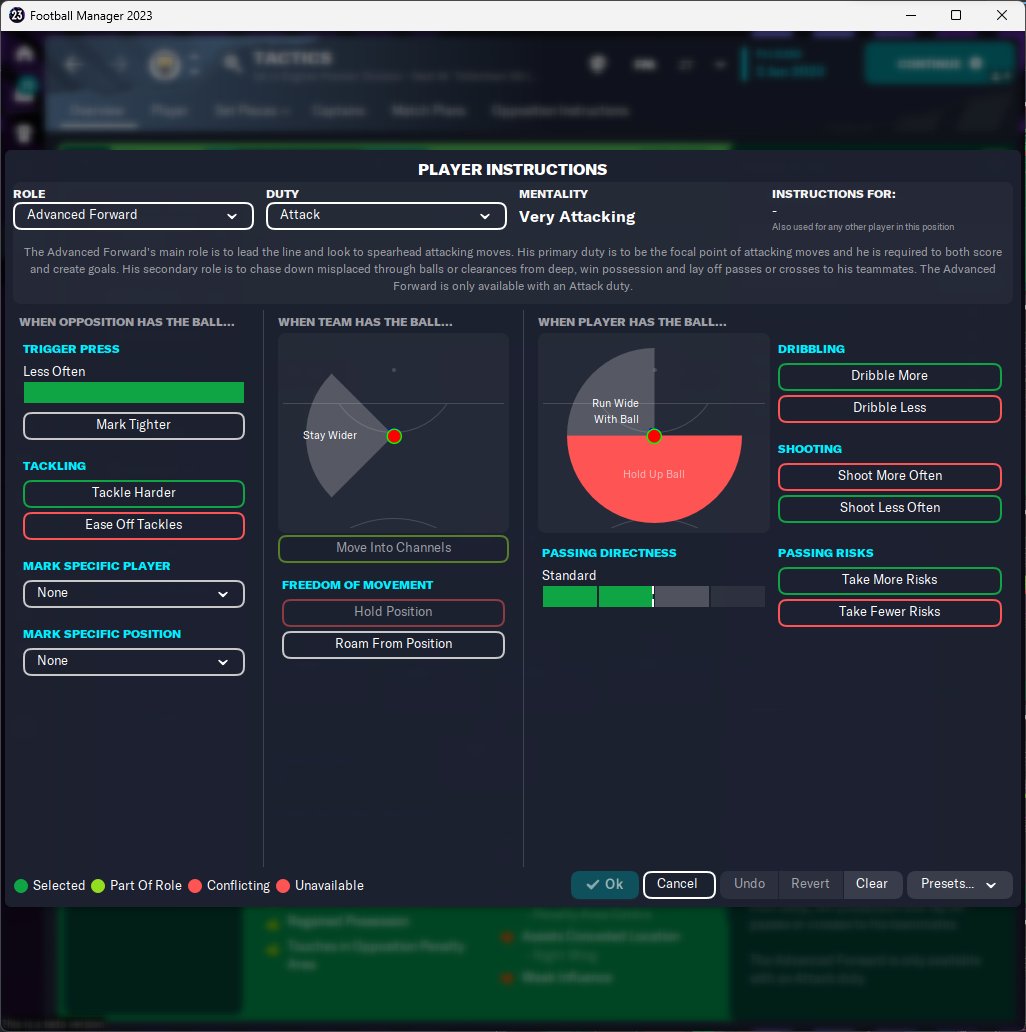Open the home icon in left sidebar

[24, 53]
